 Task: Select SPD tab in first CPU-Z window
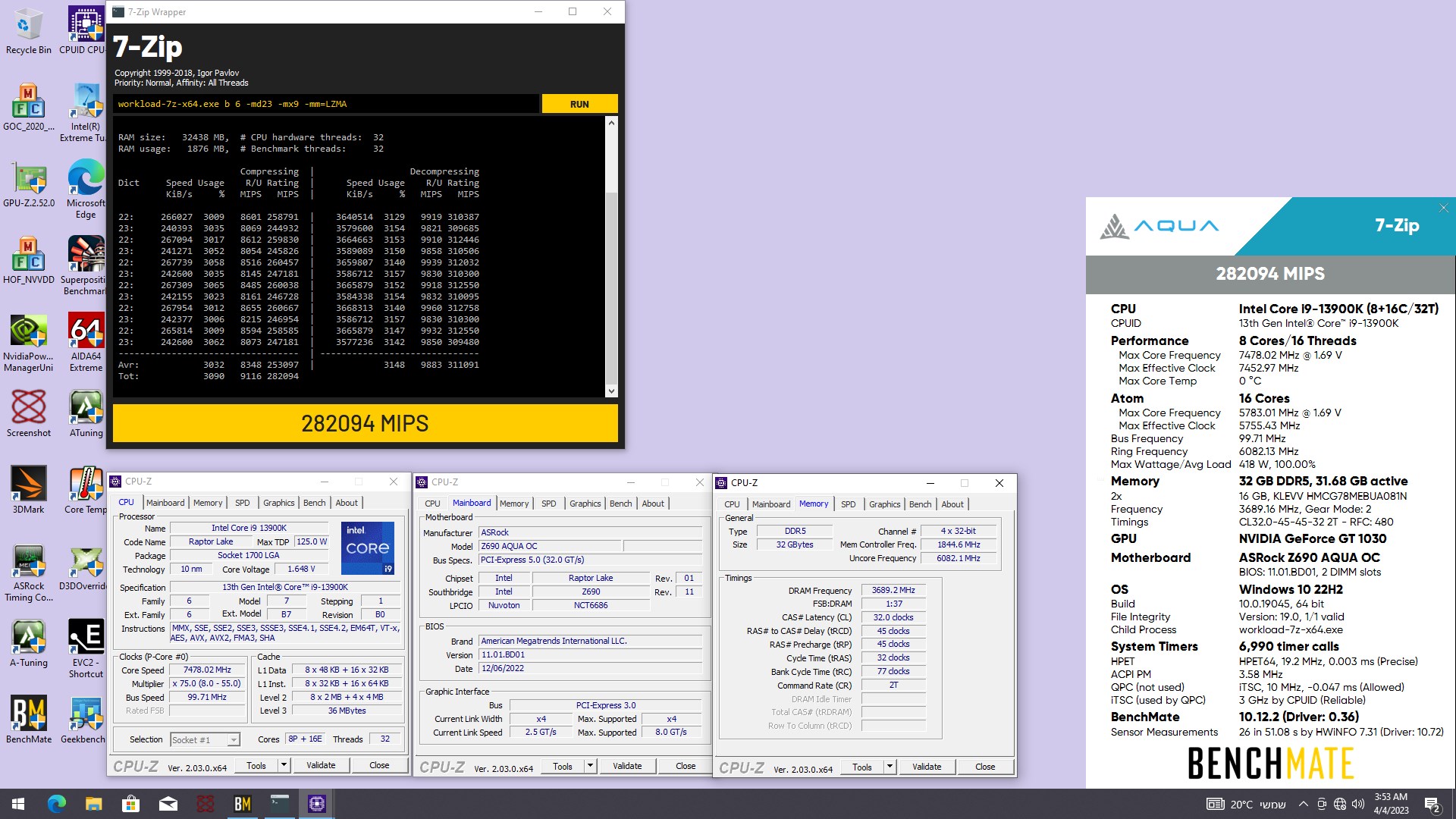coord(243,503)
